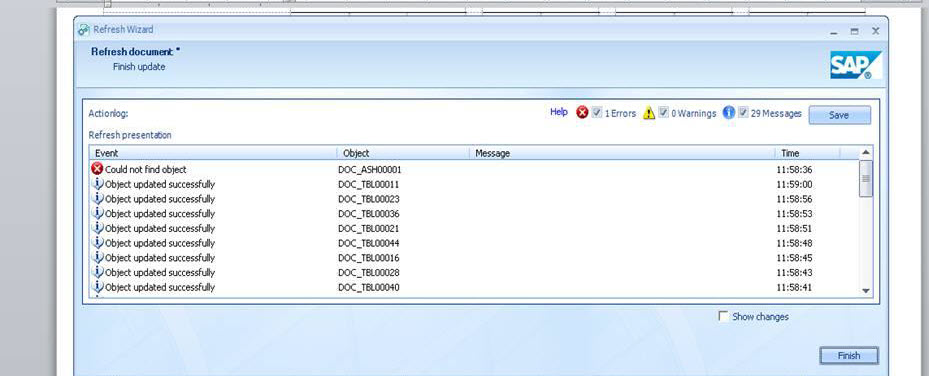Select the DOC_TBL00036 object cell
The width and height of the screenshot is (929, 376).
click(x=369, y=214)
